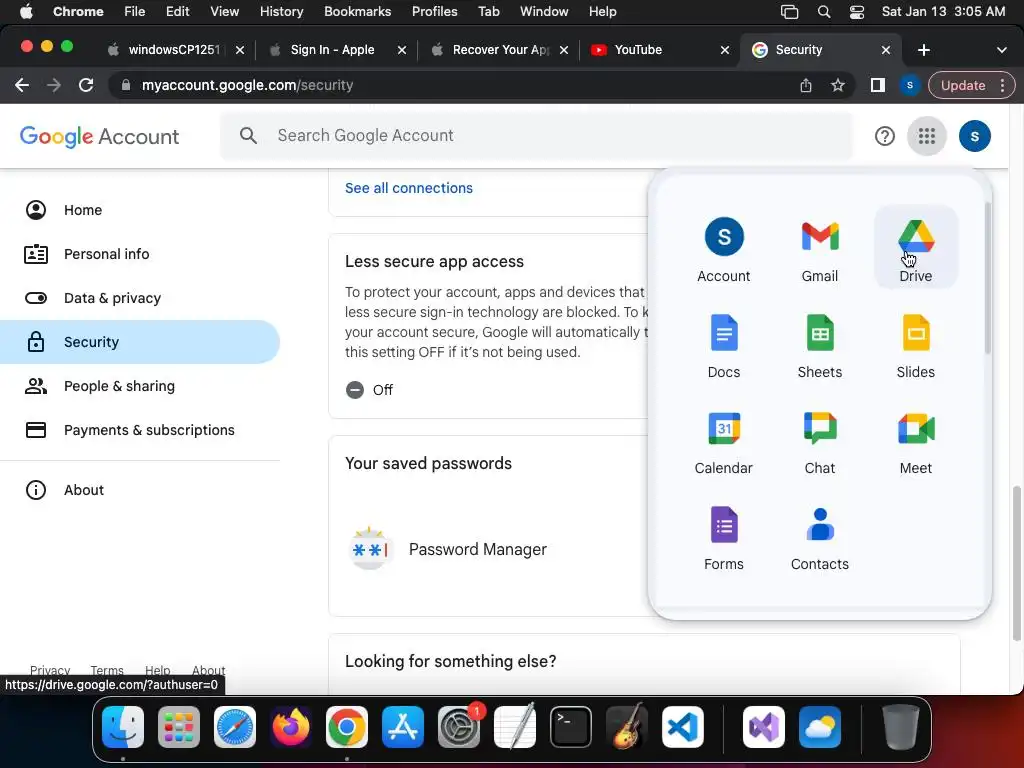Open the help question-mark icon

click(x=885, y=136)
